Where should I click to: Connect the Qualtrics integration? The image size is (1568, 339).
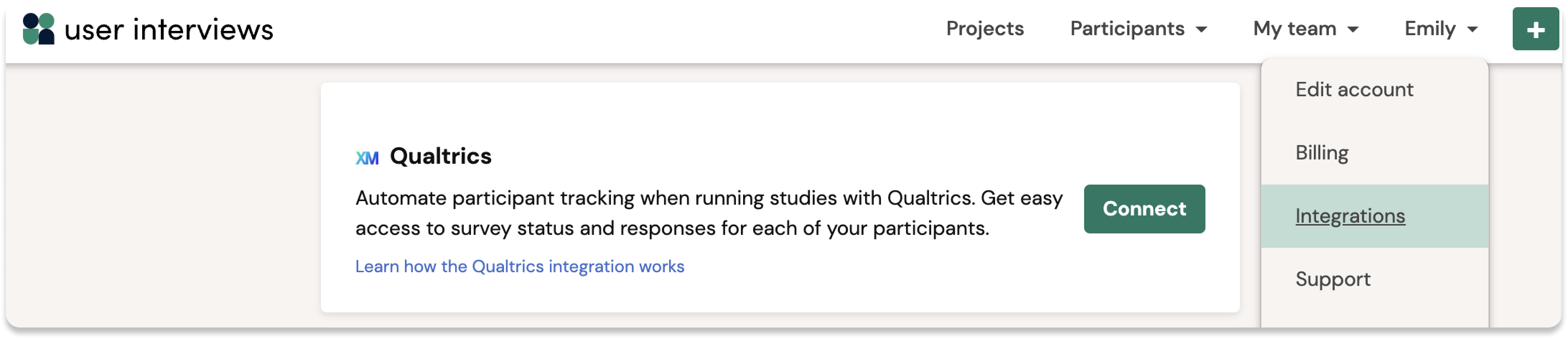1144,209
